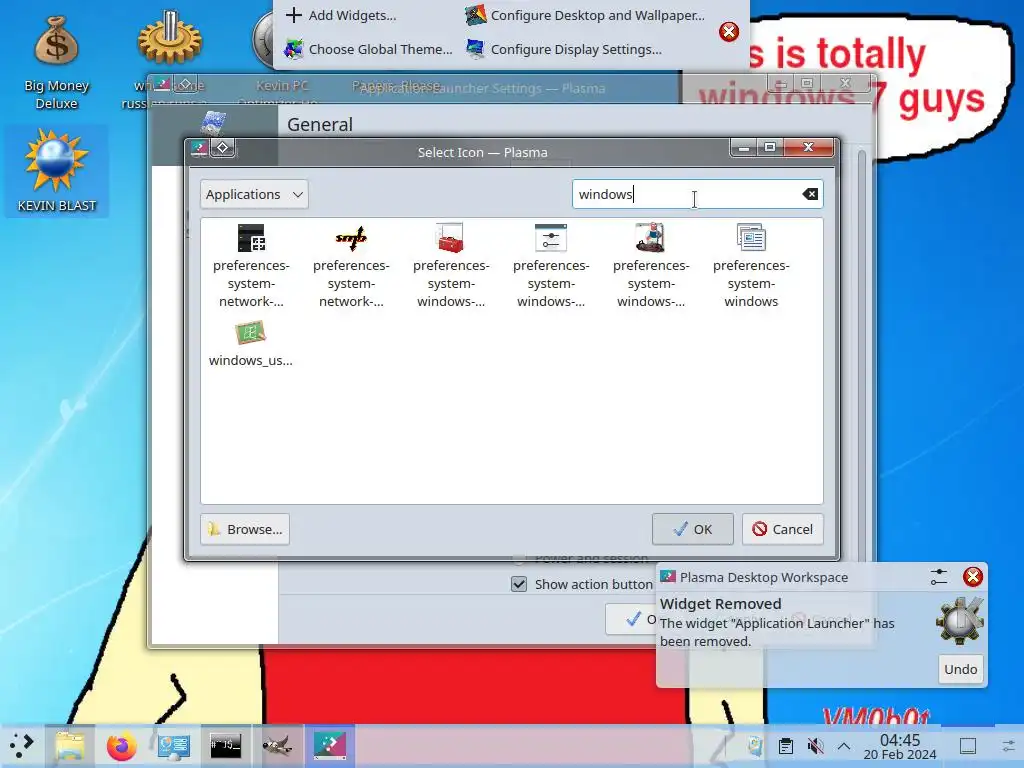Viewport: 1024px width, 768px height.
Task: Open Choose Global Theme entry
Action: tap(368, 49)
